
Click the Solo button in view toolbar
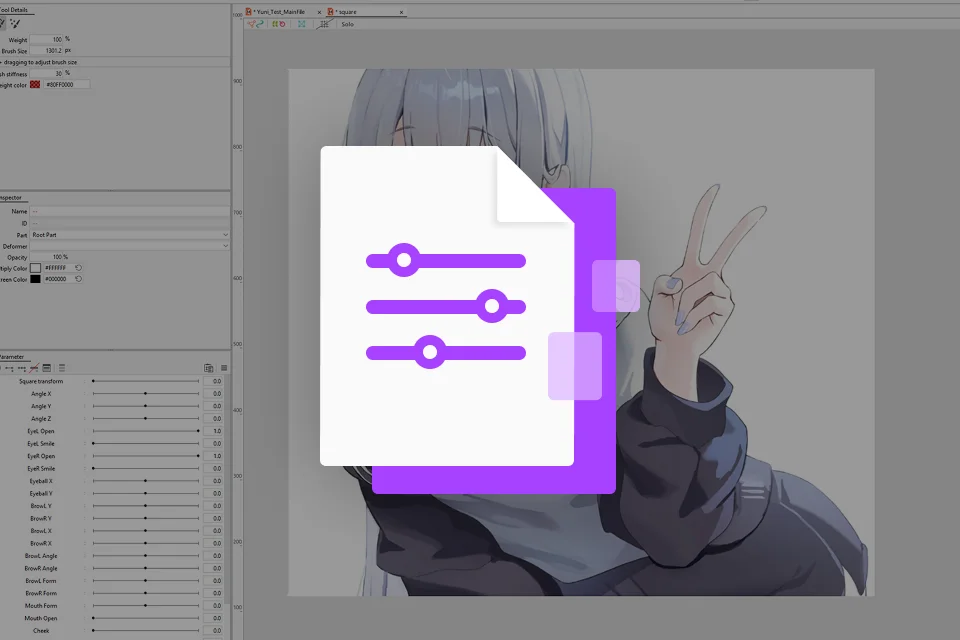click(347, 24)
